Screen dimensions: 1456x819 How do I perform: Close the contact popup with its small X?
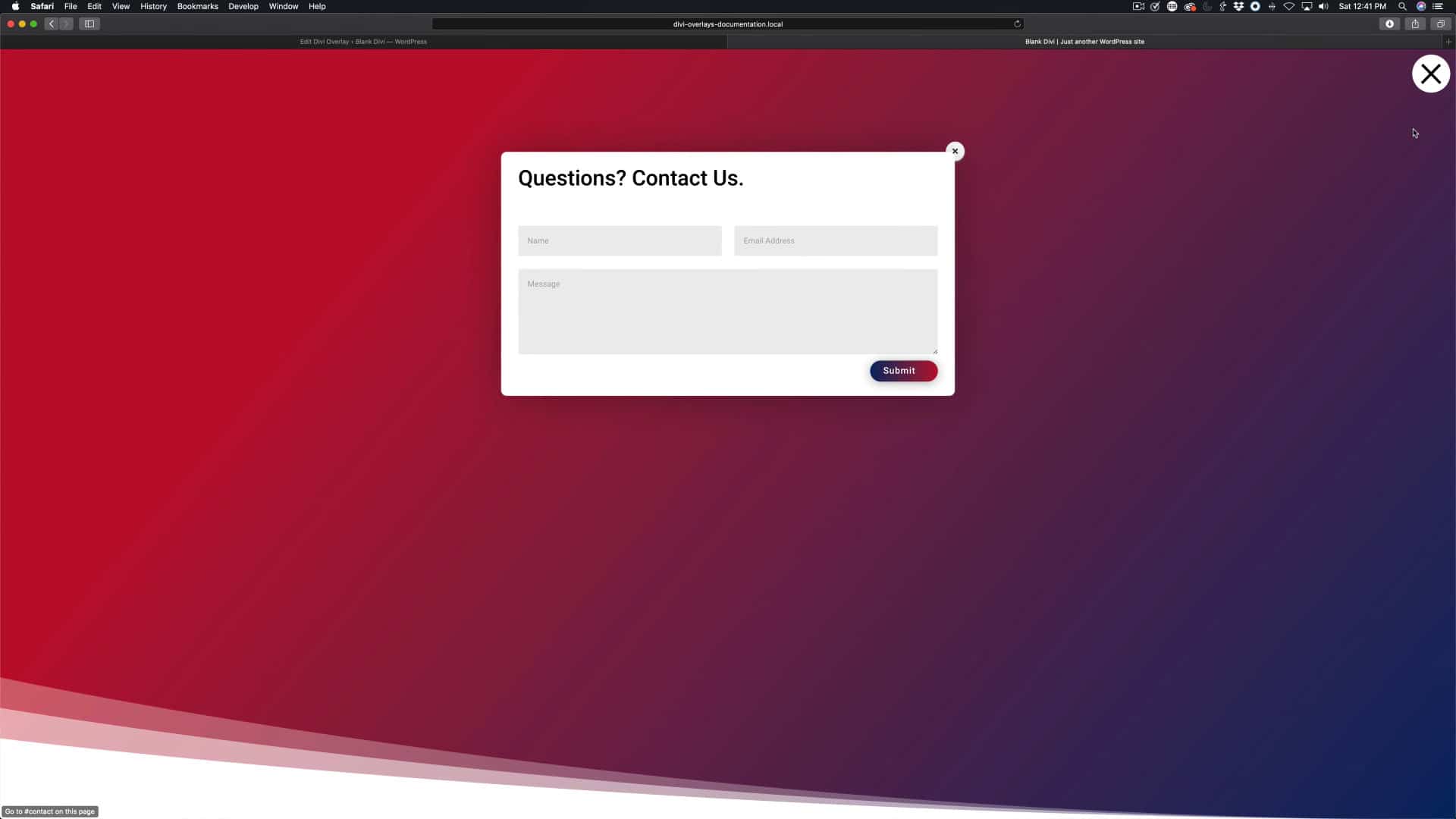point(955,151)
